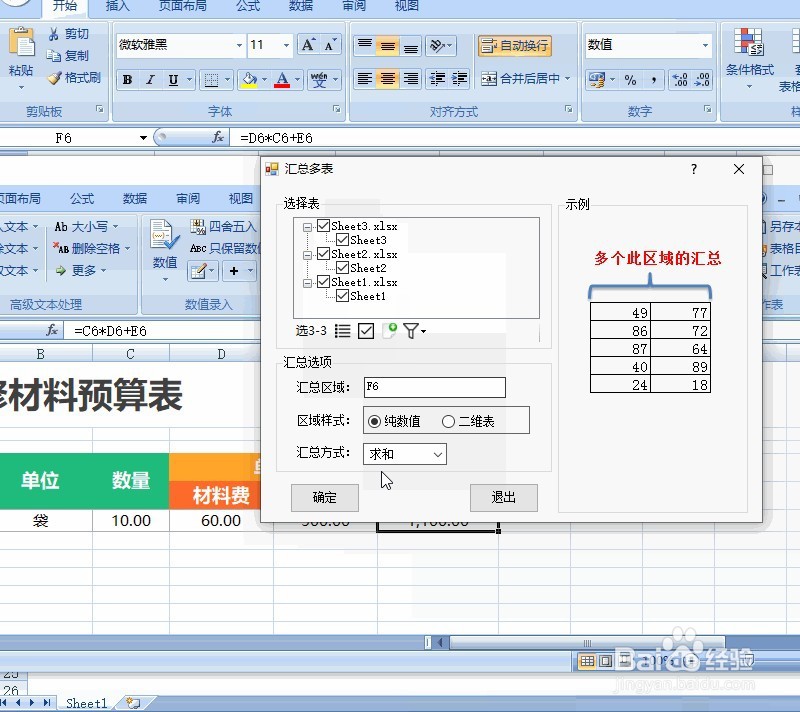Image resolution: width=800 pixels, height=712 pixels.
Task: Switch to the 公式 ribbon tab
Action: click(x=248, y=6)
